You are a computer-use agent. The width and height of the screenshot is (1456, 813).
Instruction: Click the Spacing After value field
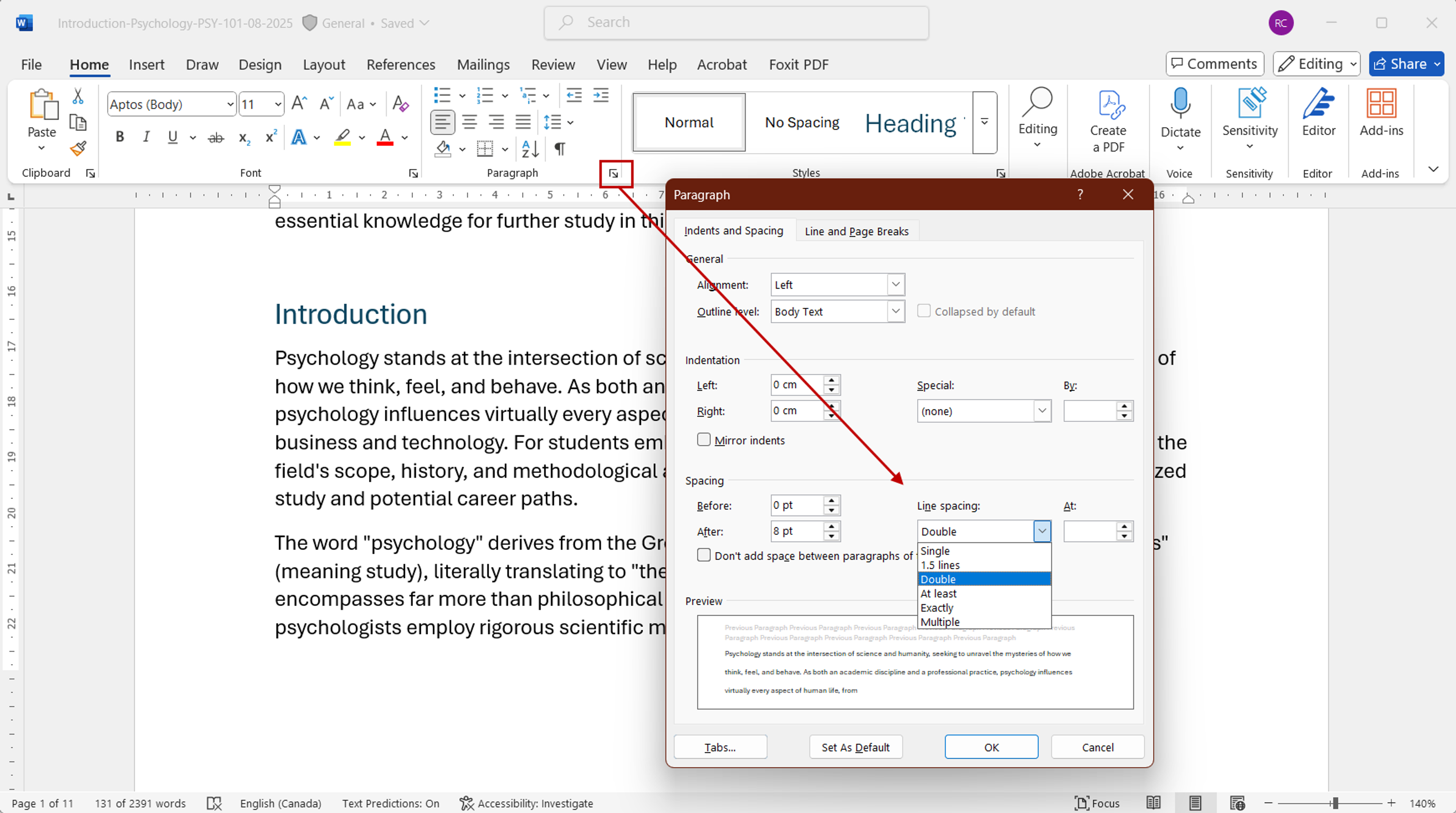[797, 531]
